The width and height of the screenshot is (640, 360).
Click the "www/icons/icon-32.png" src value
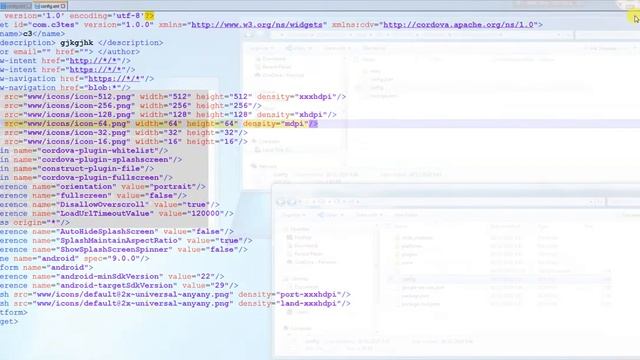77,133
